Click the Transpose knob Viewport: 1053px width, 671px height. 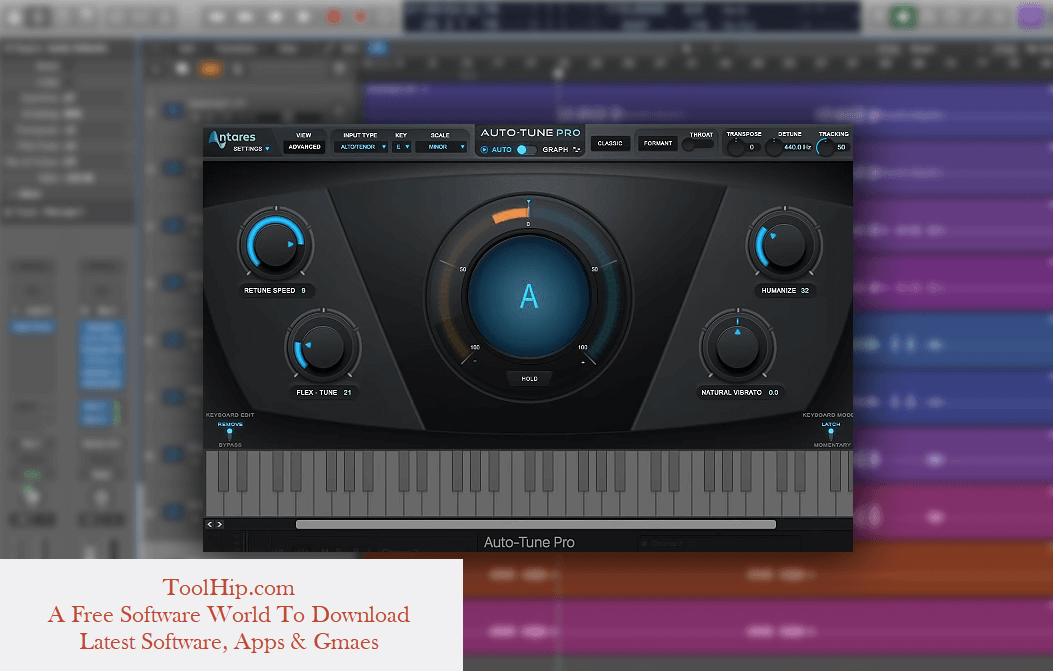(x=735, y=147)
